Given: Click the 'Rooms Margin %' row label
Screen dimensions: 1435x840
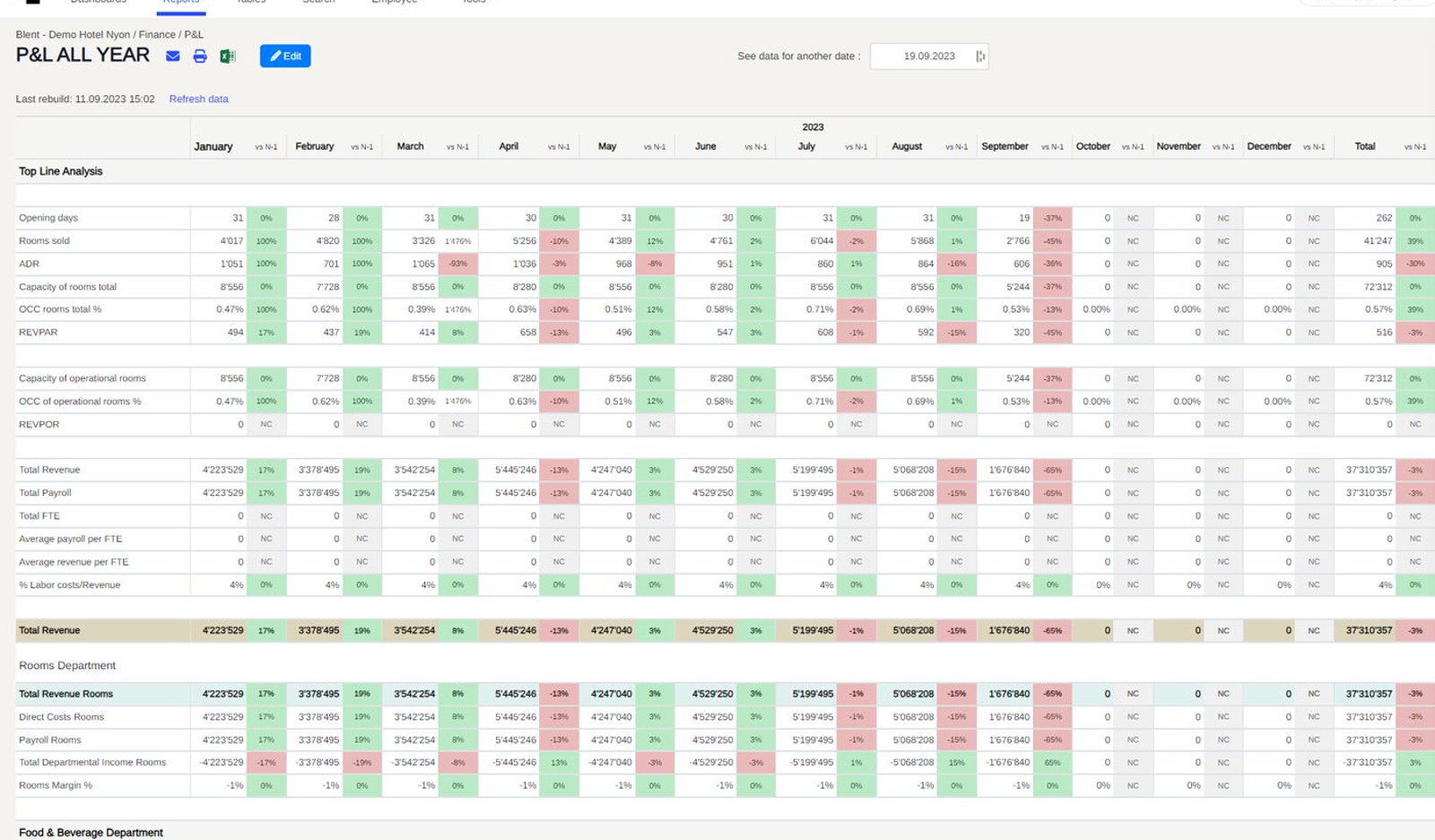Looking at the screenshot, I should [x=56, y=785].
